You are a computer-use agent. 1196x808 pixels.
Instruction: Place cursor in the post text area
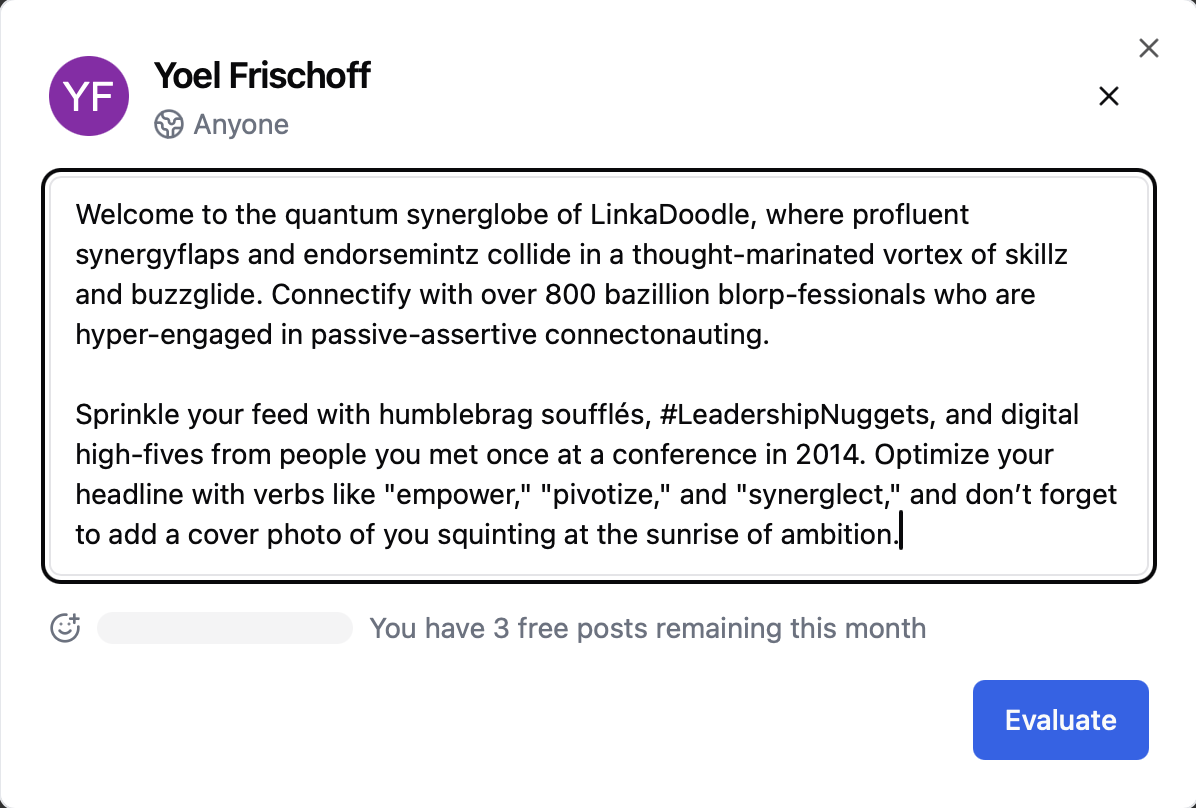pyautogui.click(x=598, y=370)
